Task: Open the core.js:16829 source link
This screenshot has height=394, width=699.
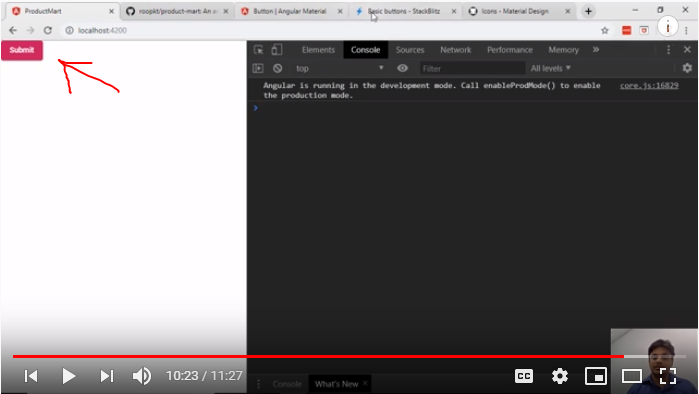Action: [x=649, y=86]
